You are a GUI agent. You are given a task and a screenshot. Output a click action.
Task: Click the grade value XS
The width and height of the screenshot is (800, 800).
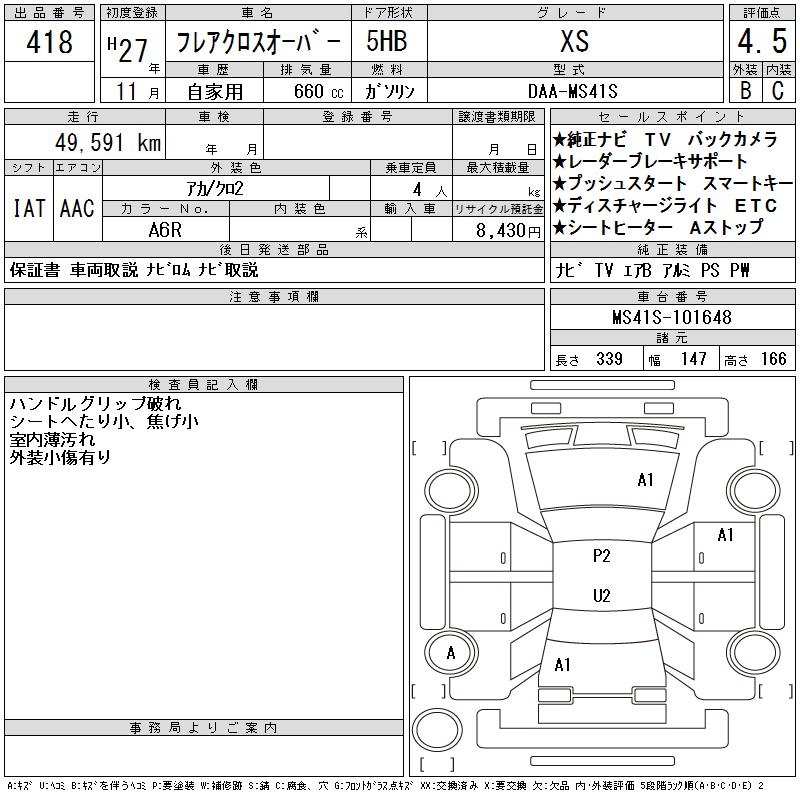pos(574,41)
